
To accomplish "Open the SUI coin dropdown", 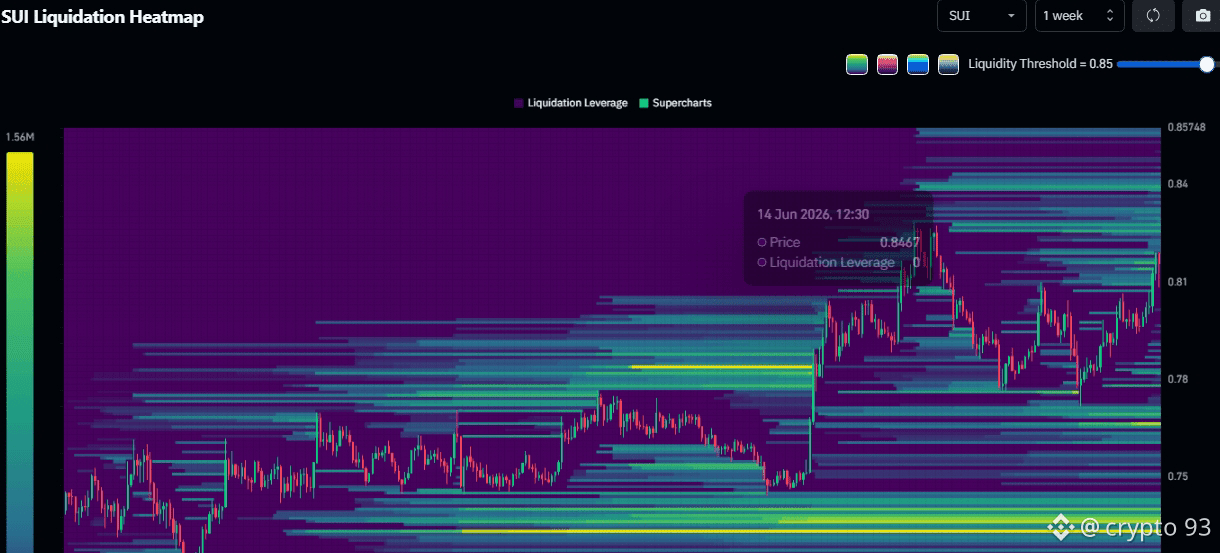I will pyautogui.click(x=981, y=16).
